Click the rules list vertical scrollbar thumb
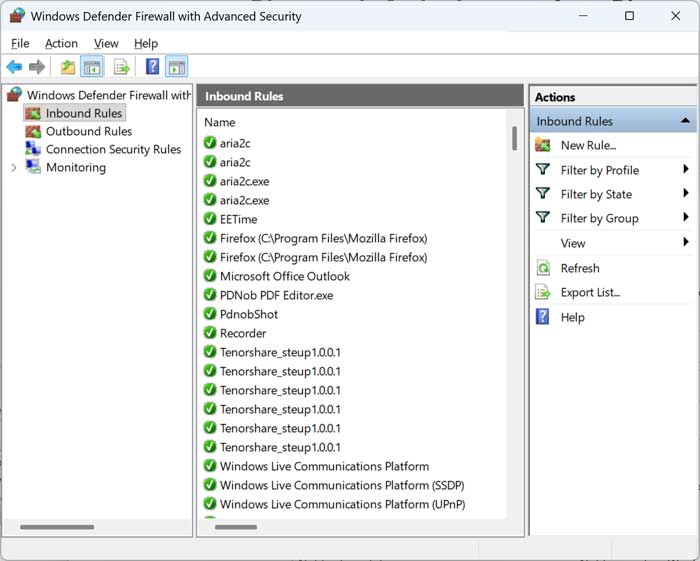 coord(514,138)
